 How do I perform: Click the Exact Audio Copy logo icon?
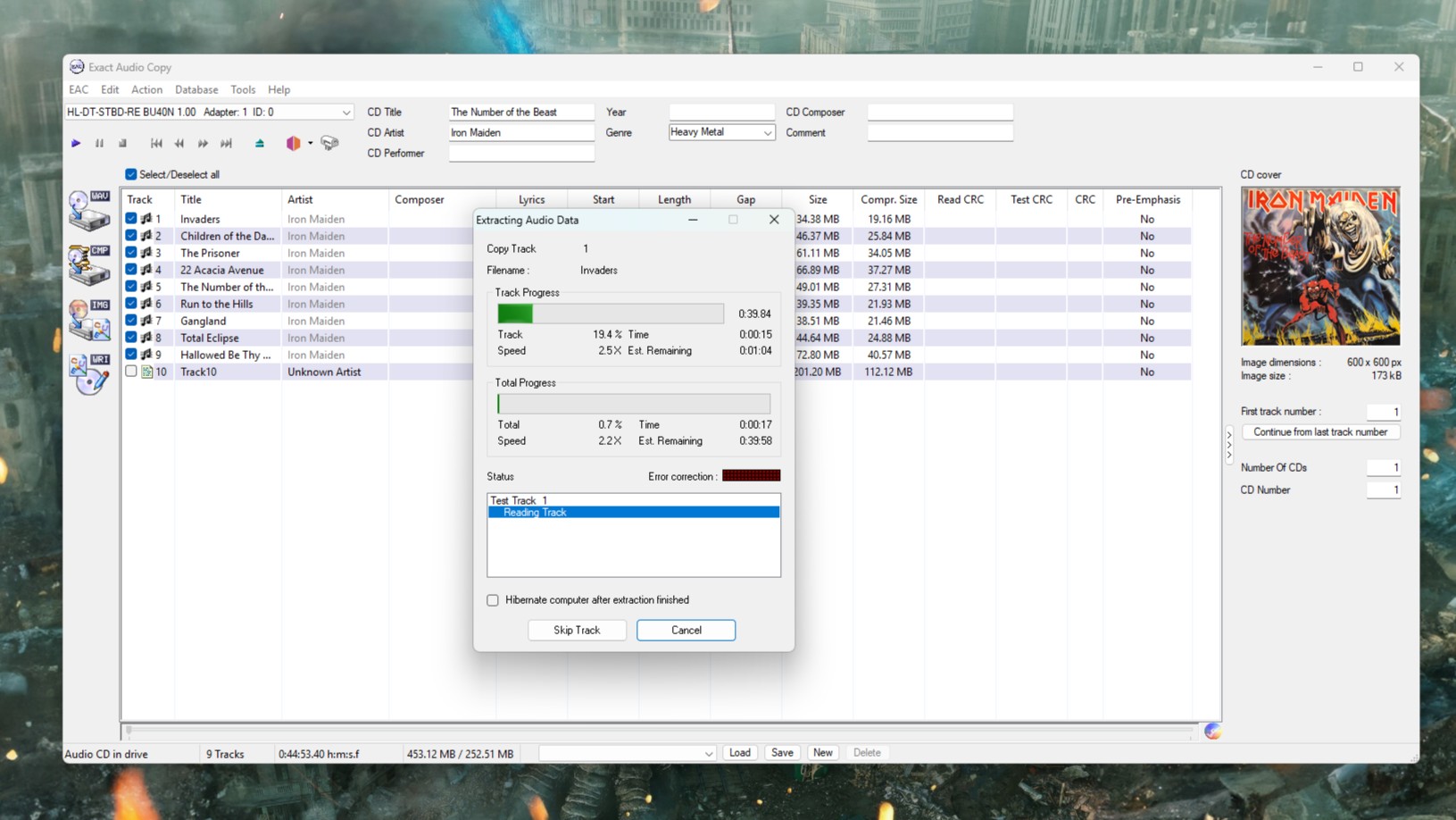click(77, 67)
